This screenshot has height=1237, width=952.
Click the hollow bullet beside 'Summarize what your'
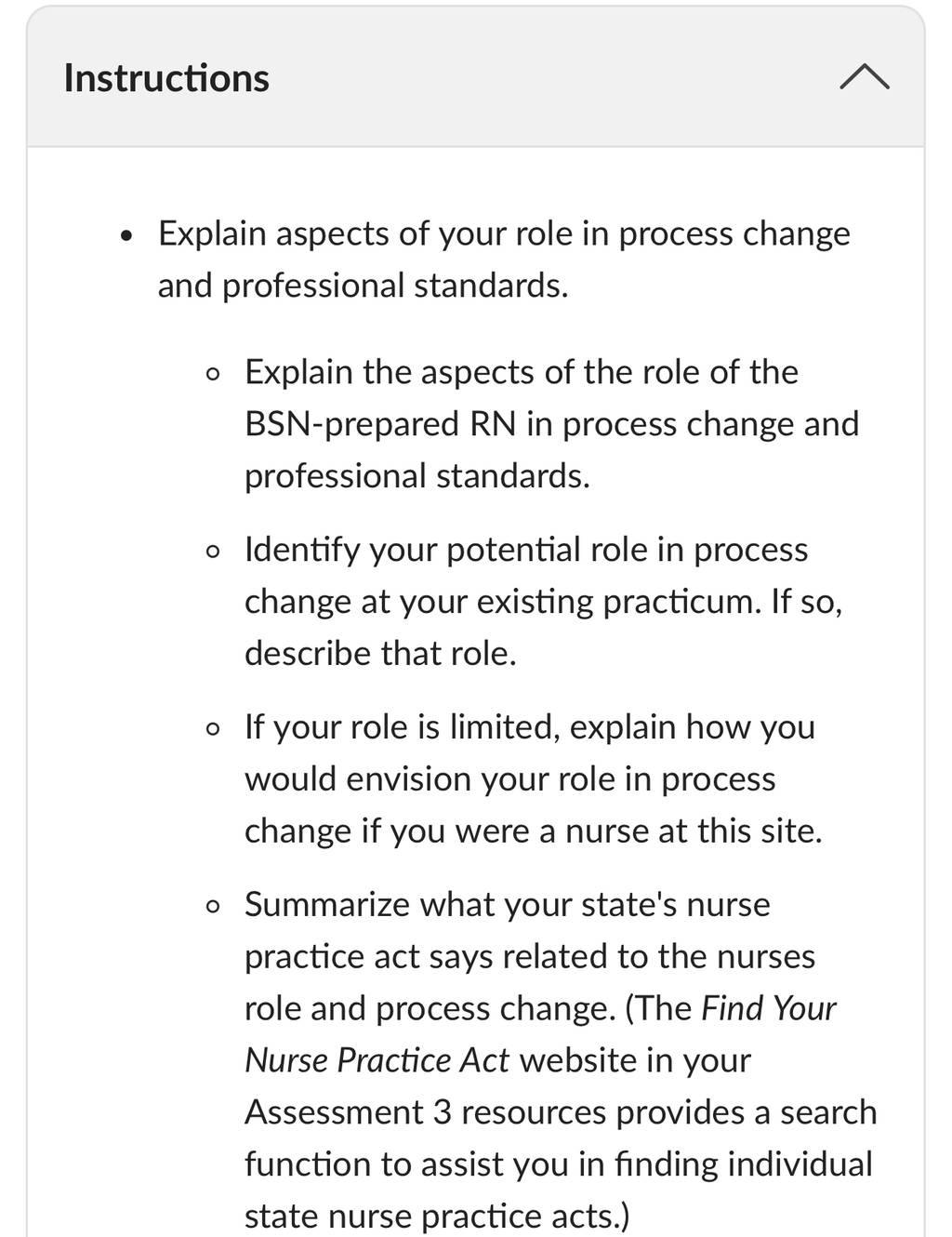214,906
